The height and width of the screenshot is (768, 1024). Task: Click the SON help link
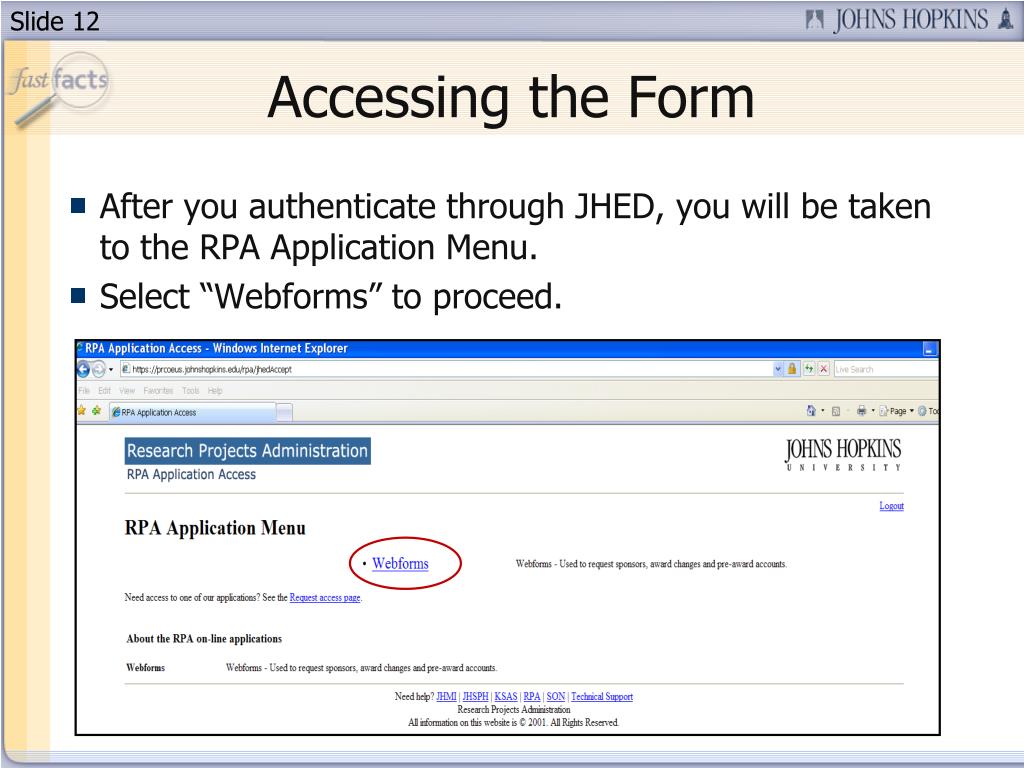(556, 697)
